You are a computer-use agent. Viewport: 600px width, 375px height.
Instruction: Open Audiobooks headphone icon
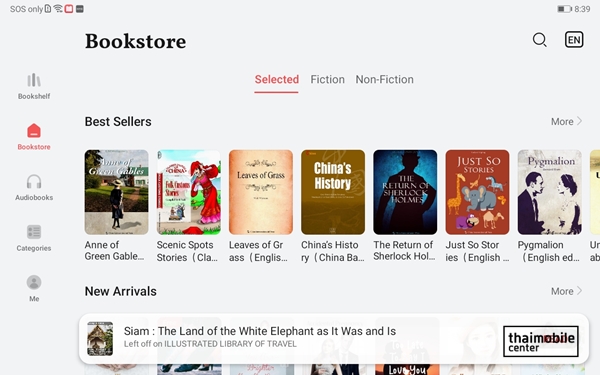(x=34, y=181)
